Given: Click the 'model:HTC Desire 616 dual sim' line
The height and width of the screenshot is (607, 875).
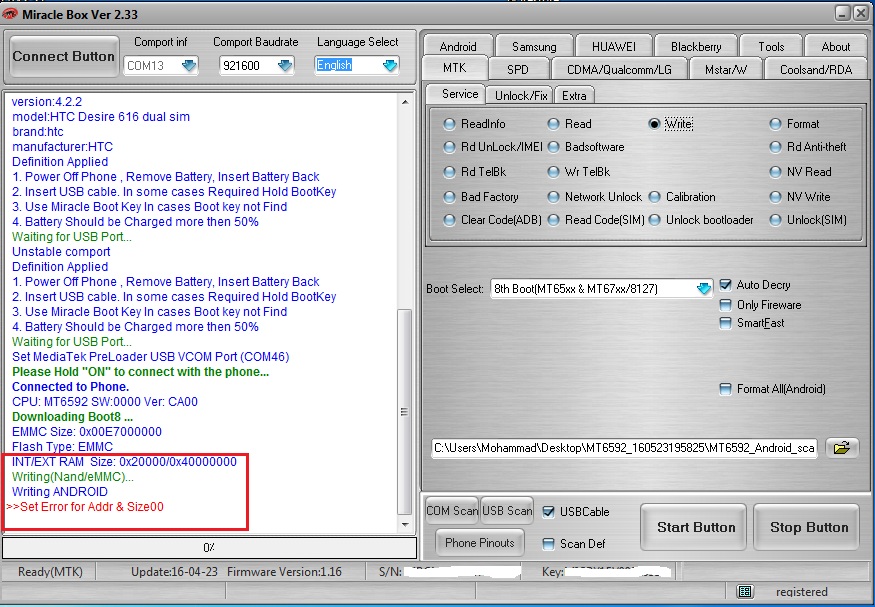Looking at the screenshot, I should click(101, 117).
